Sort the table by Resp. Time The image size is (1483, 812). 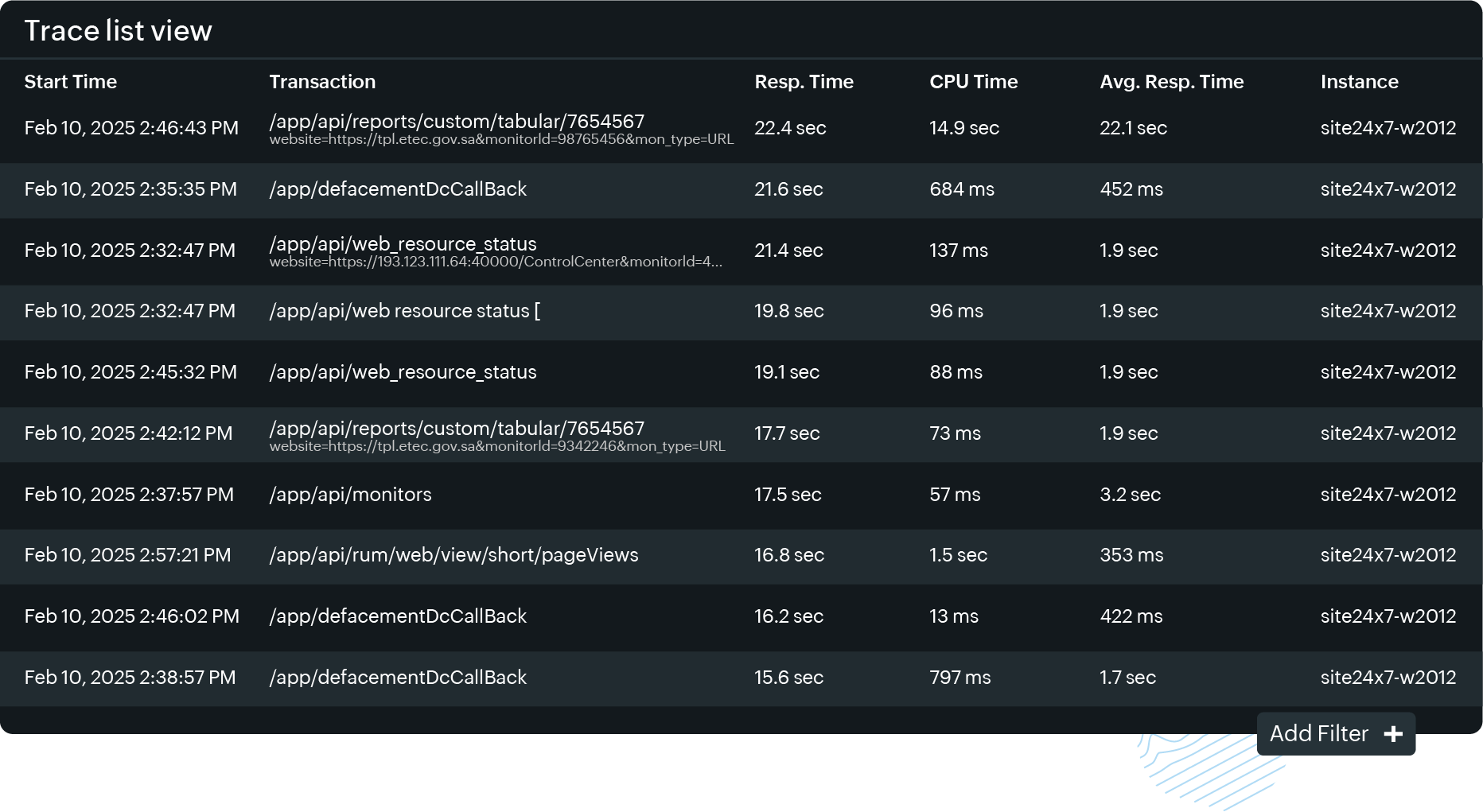804,81
